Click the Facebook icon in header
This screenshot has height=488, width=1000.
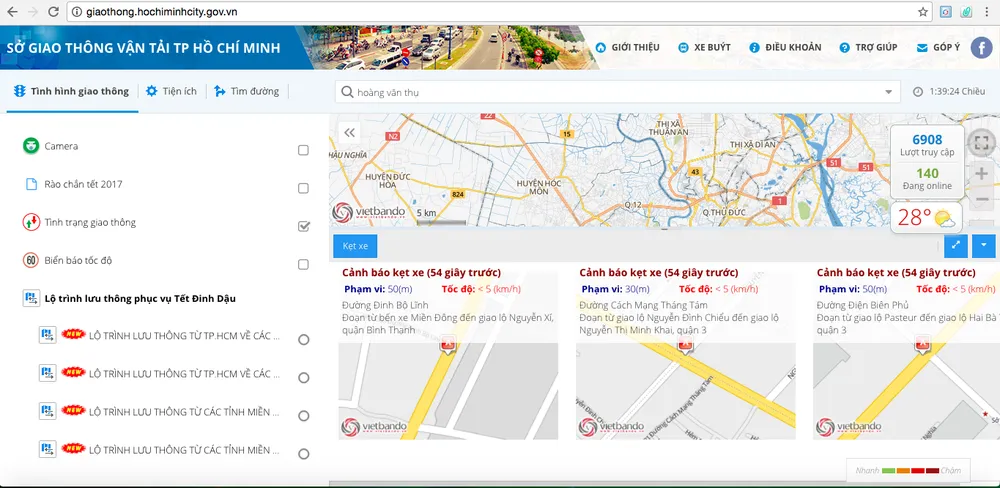pyautogui.click(x=982, y=47)
